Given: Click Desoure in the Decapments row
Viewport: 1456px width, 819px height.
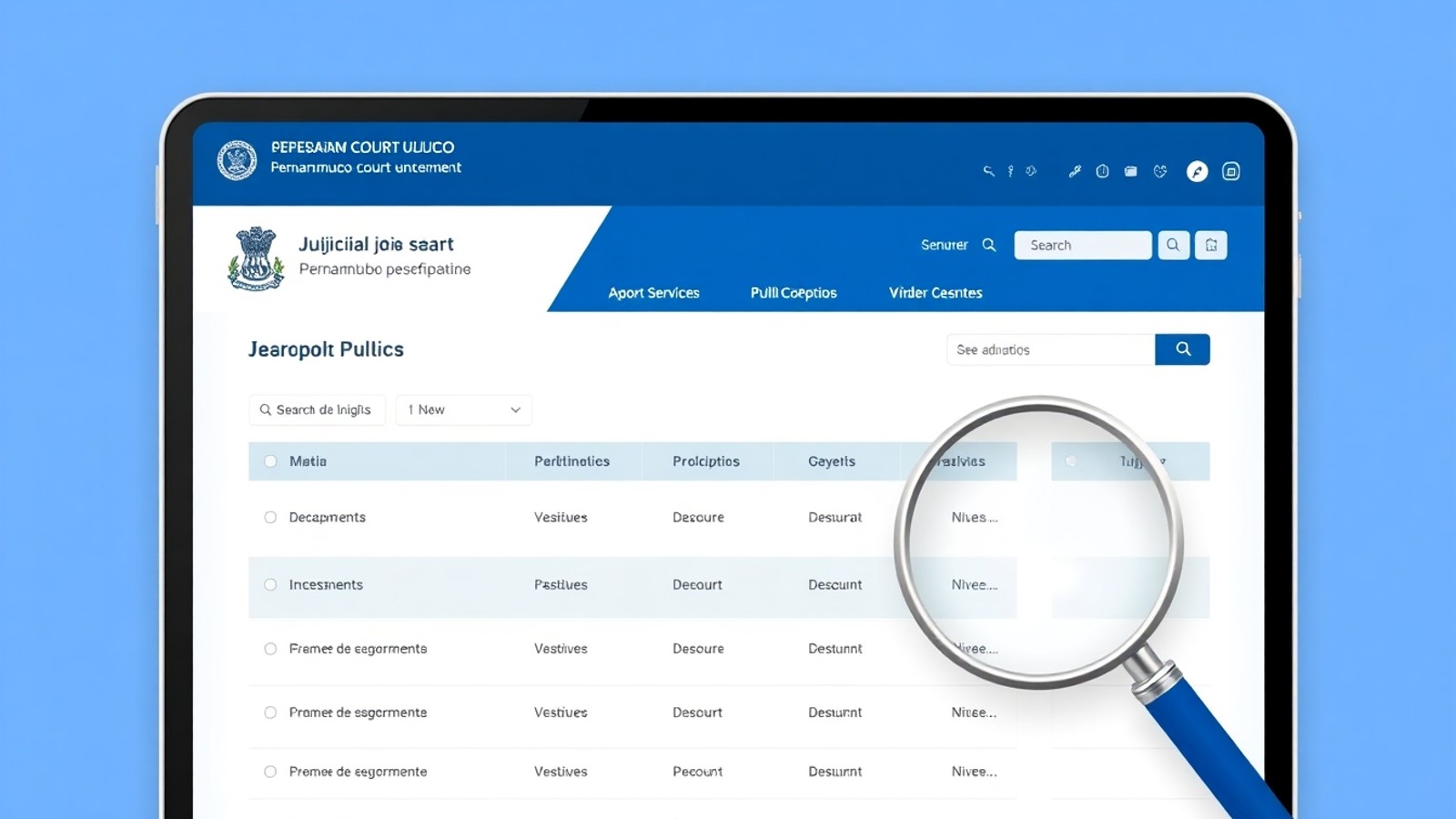Looking at the screenshot, I should [x=698, y=517].
